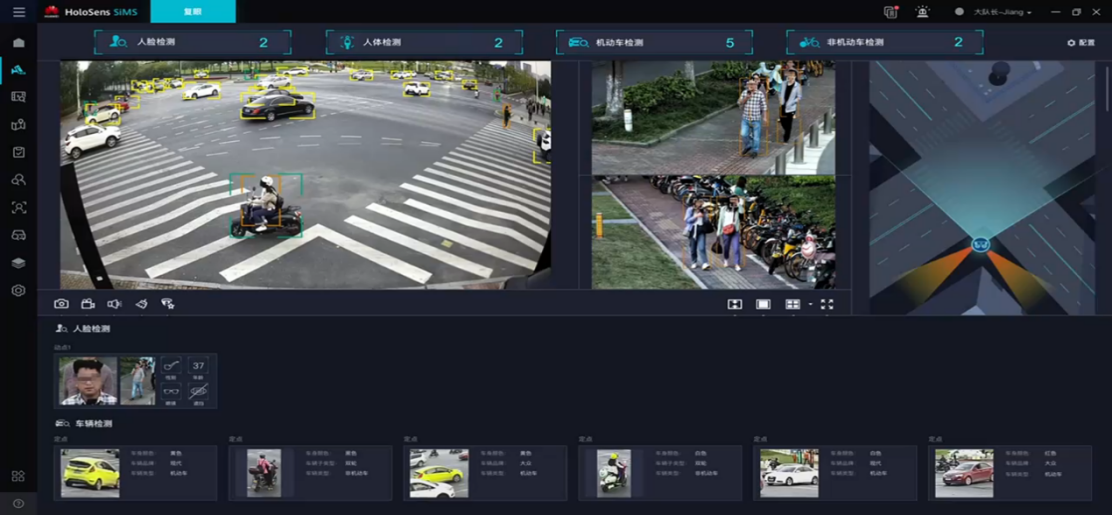Start recording with the video recorder icon

[x=88, y=304]
